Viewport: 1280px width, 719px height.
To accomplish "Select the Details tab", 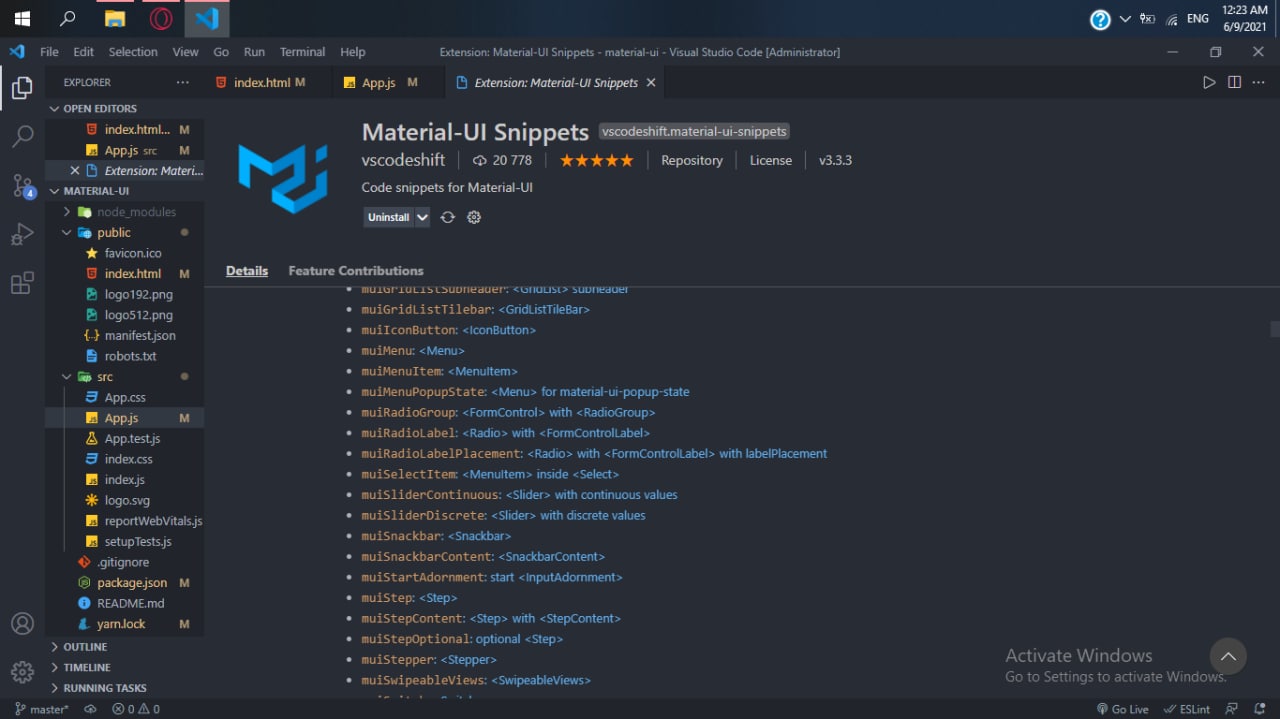I will [x=247, y=271].
